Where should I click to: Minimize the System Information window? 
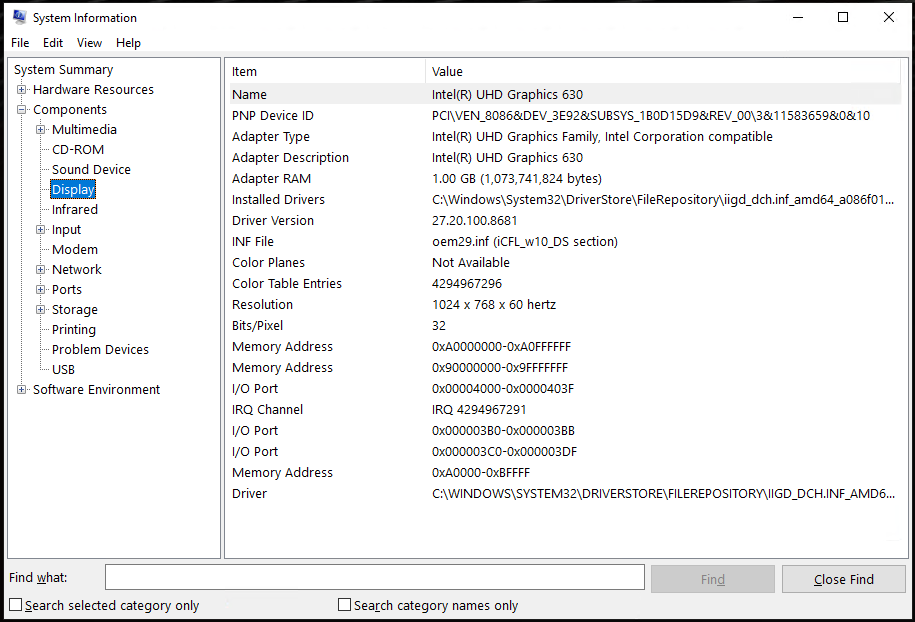tap(798, 18)
